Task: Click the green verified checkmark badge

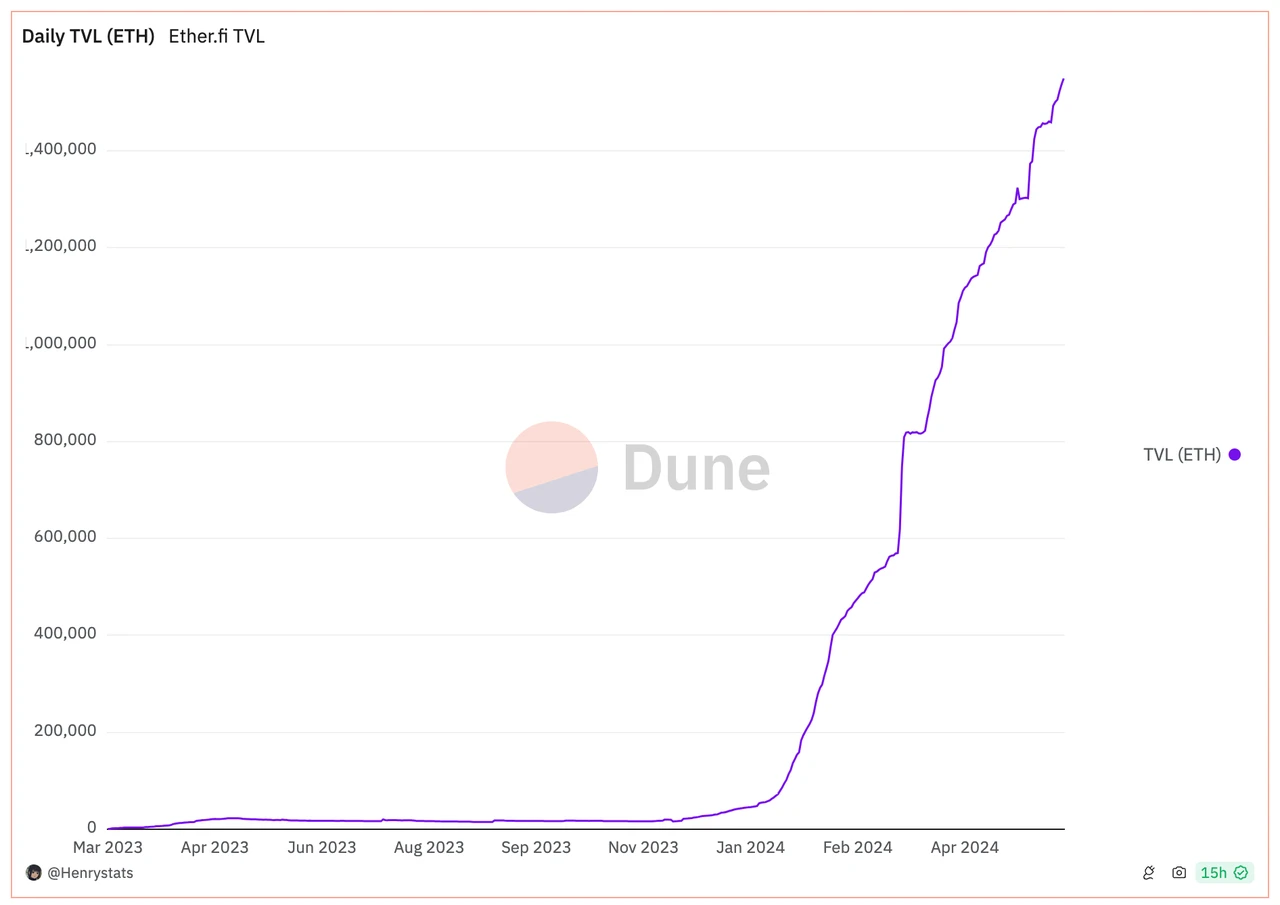Action: tap(1241, 873)
